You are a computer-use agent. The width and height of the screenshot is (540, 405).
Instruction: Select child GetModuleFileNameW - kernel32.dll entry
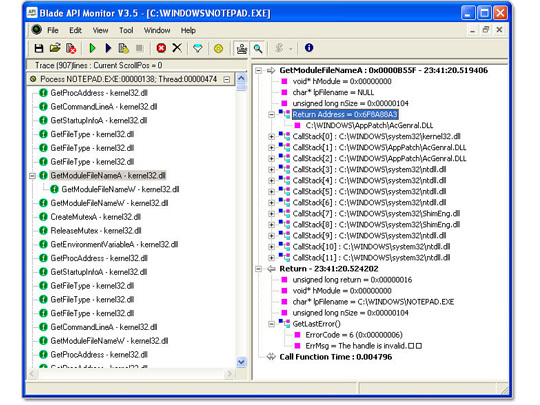pos(120,189)
